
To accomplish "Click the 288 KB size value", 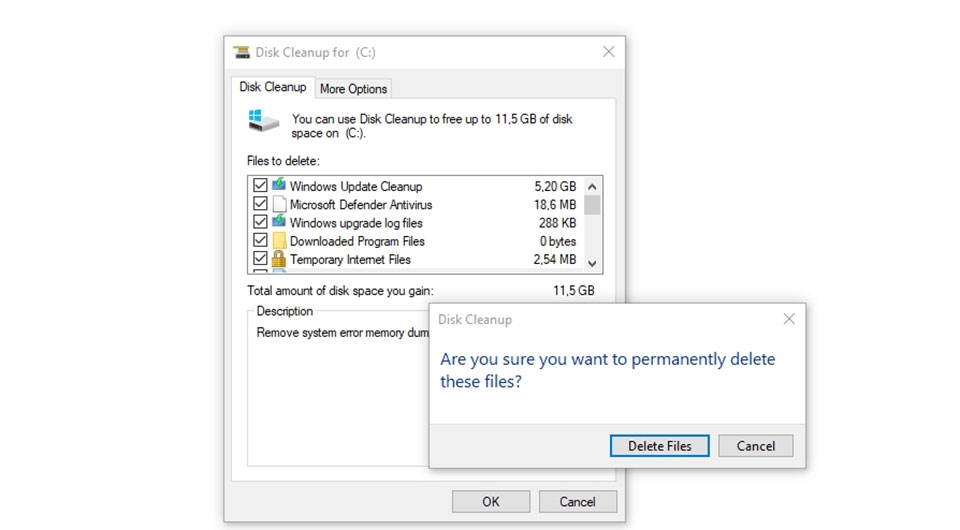I will tap(557, 223).
